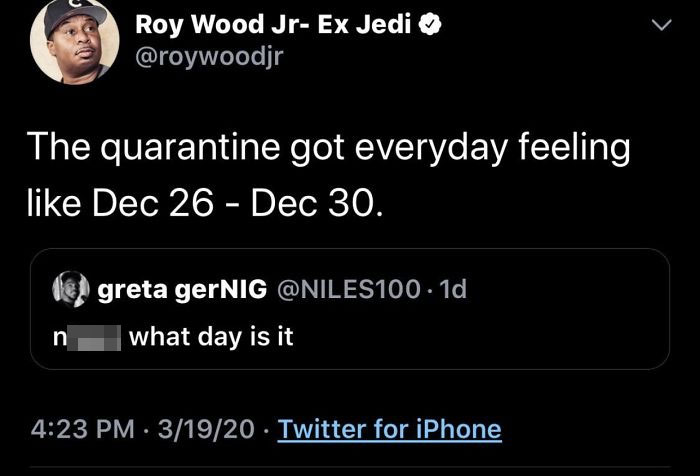Image resolution: width=700 pixels, height=476 pixels.
Task: Click the "like Dec 26 - Dec 30." line
Action: click(x=203, y=202)
